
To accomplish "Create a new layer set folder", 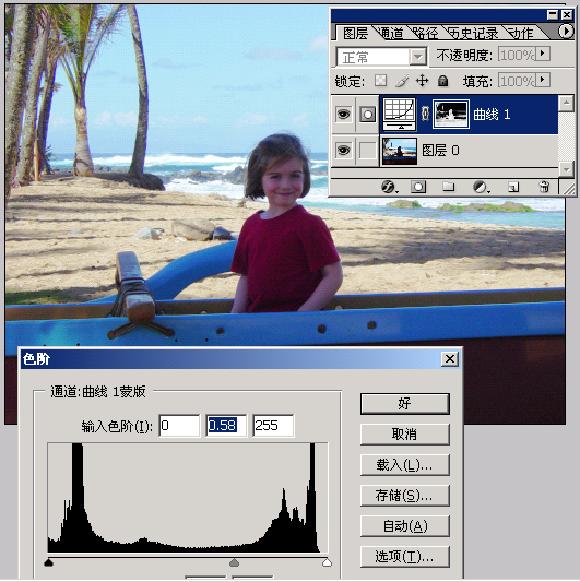I will click(448, 186).
